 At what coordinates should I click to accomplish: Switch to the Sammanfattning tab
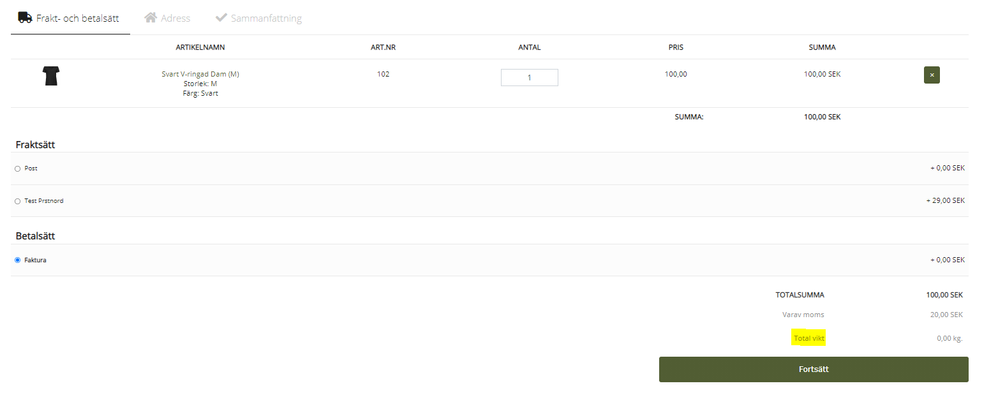(x=266, y=18)
